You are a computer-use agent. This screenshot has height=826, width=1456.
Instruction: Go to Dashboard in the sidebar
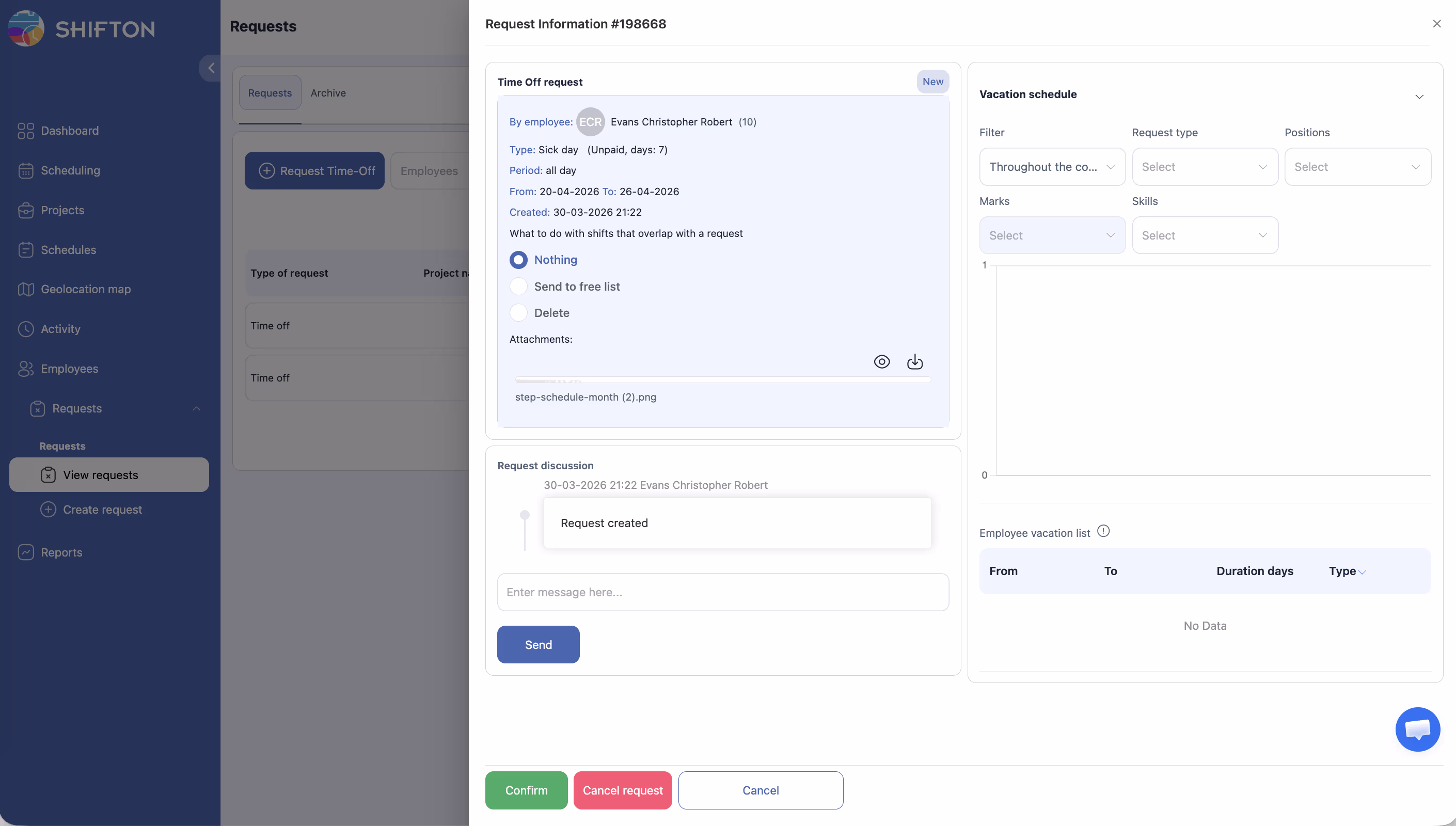[x=69, y=131]
